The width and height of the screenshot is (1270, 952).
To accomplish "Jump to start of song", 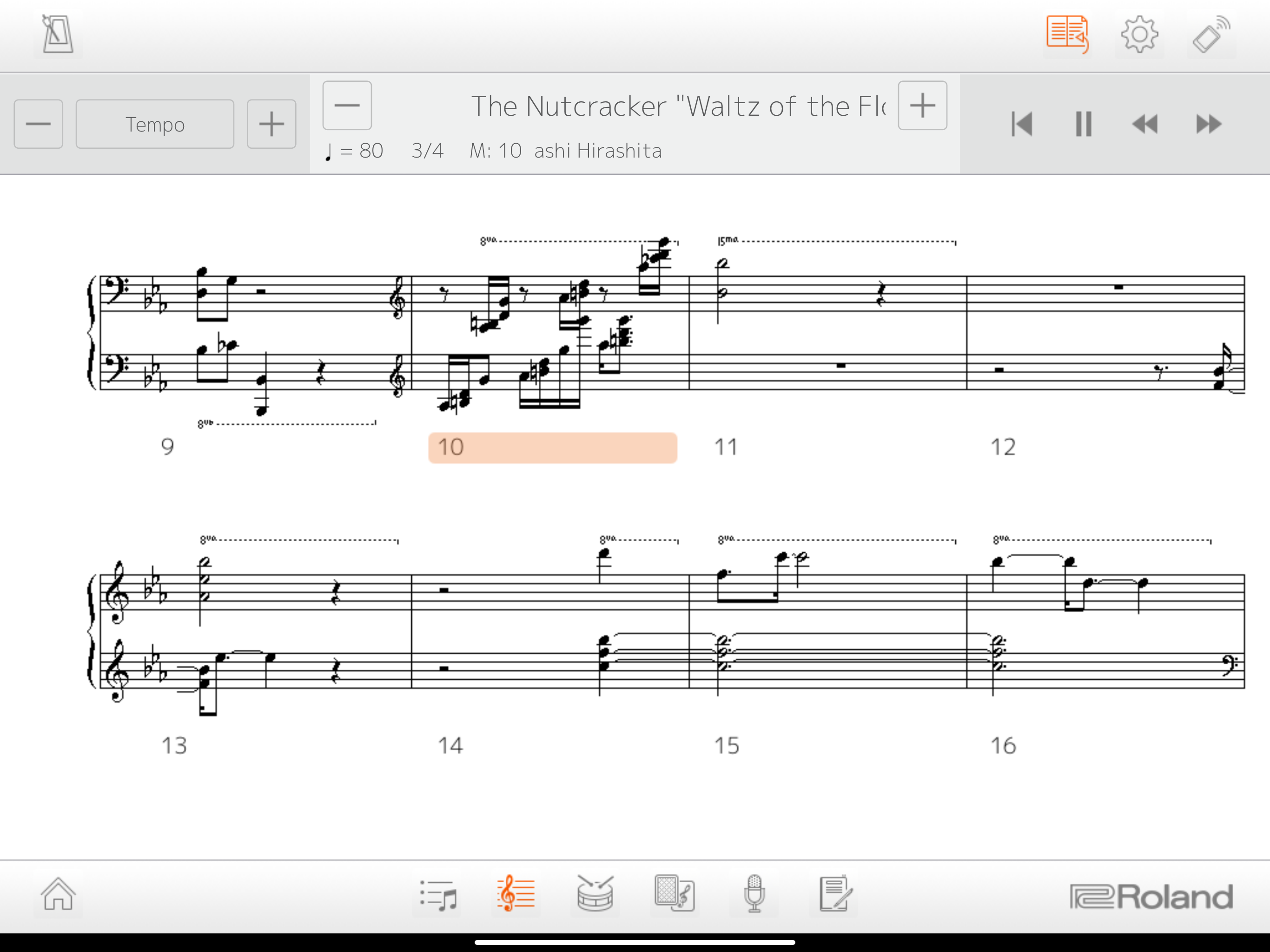I will tap(1022, 124).
